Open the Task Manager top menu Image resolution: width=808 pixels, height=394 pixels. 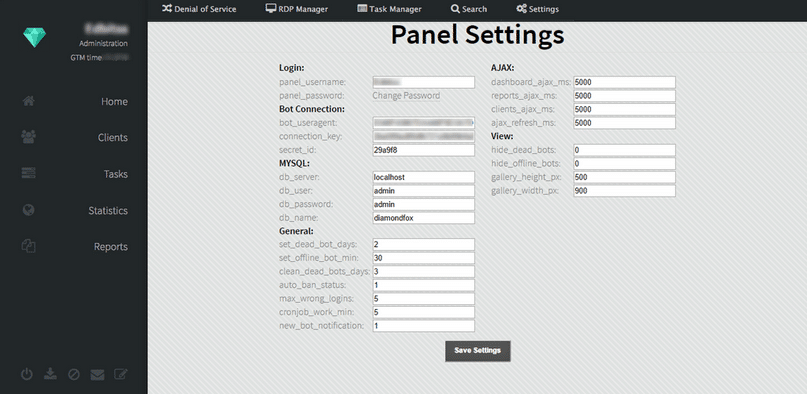click(389, 9)
